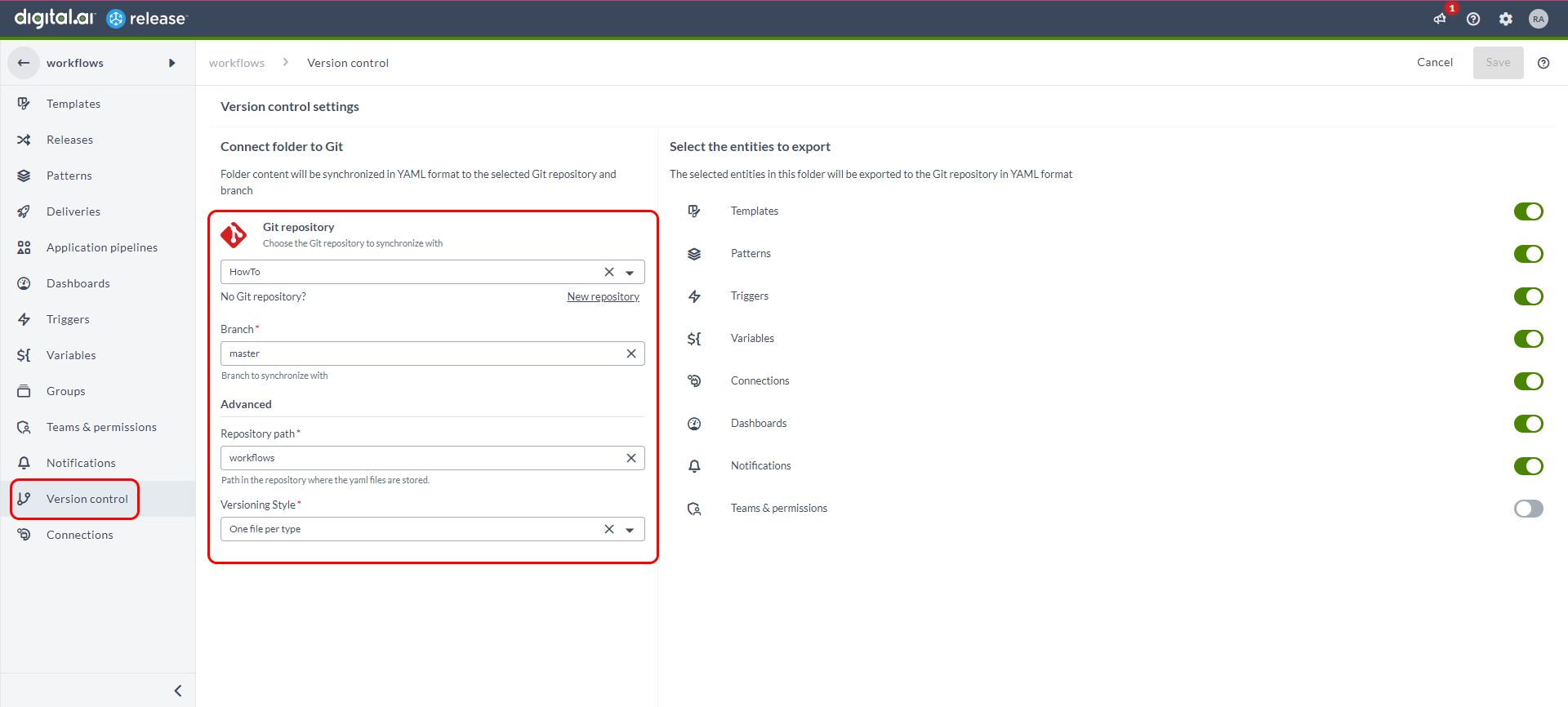Open the Git repository dropdown arrow
Viewport: 1568px width, 707px height.
630,273
